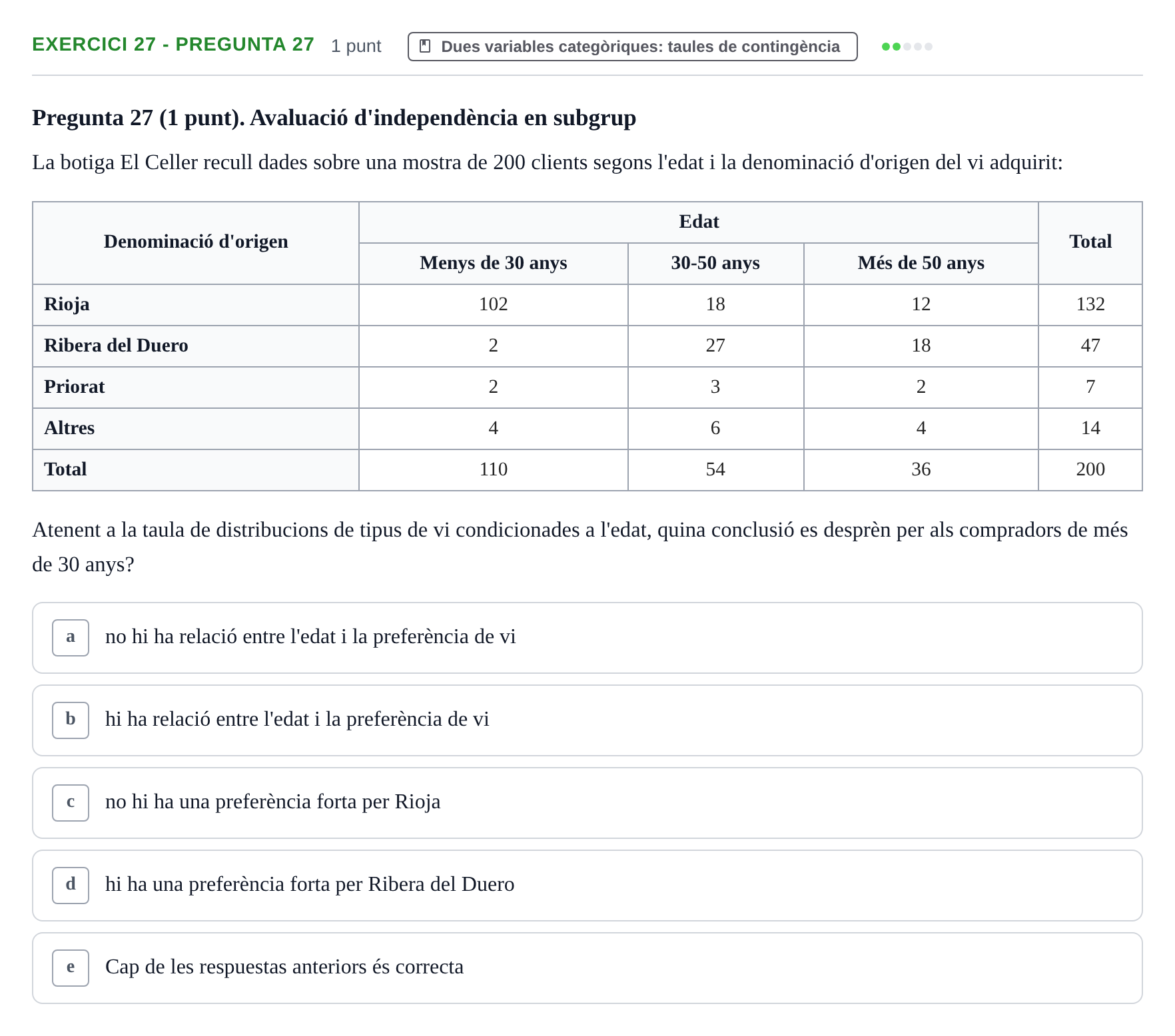The image size is (1175, 1036).
Task: Click the 'Menys de 30 anys' column header
Action: click(x=493, y=263)
